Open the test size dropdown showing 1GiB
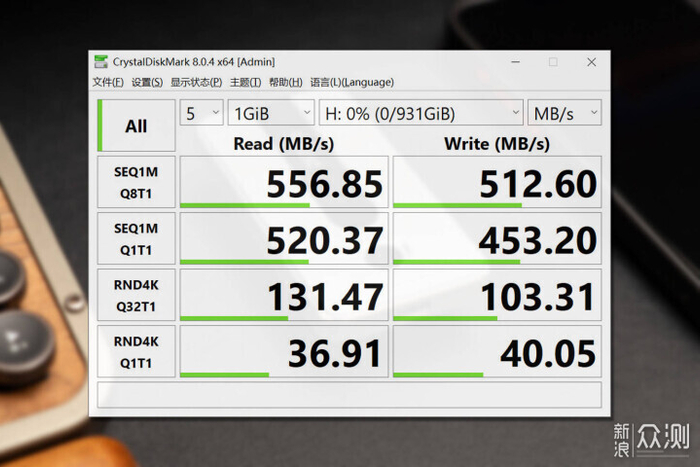Viewport: 700px width, 467px height. pyautogui.click(x=271, y=113)
